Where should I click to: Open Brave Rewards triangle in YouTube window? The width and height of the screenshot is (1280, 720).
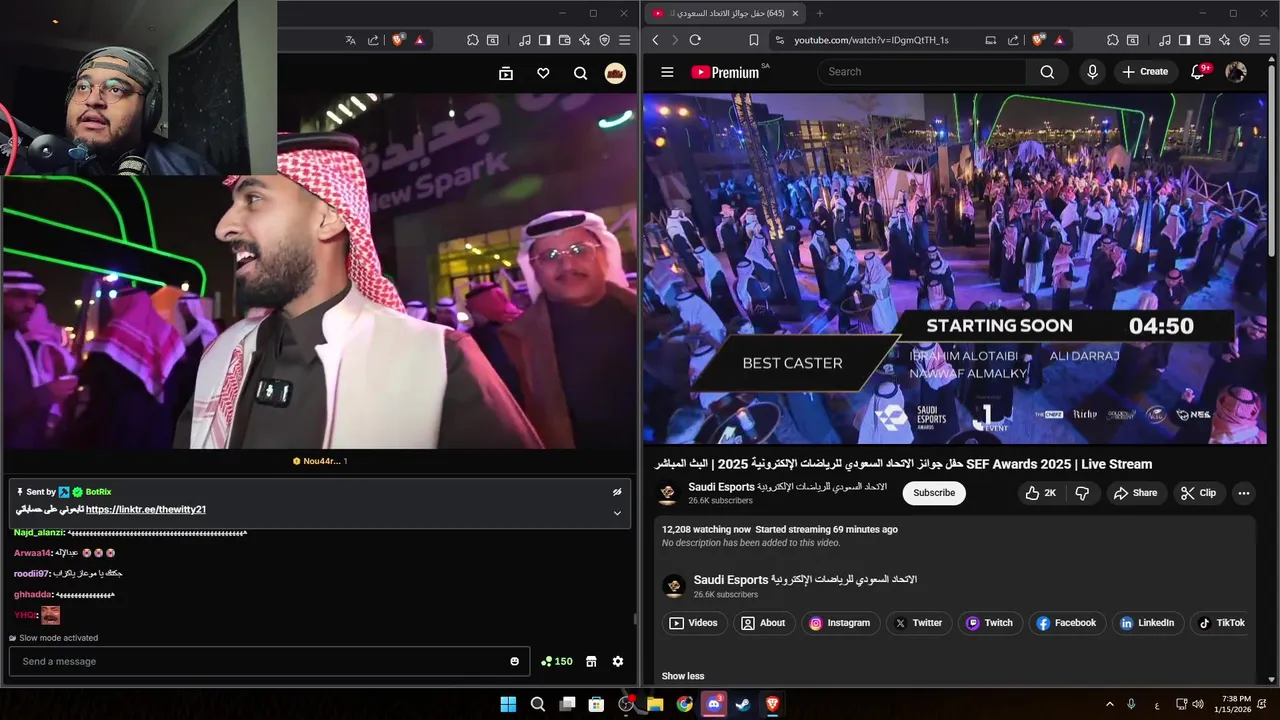[x=1059, y=40]
